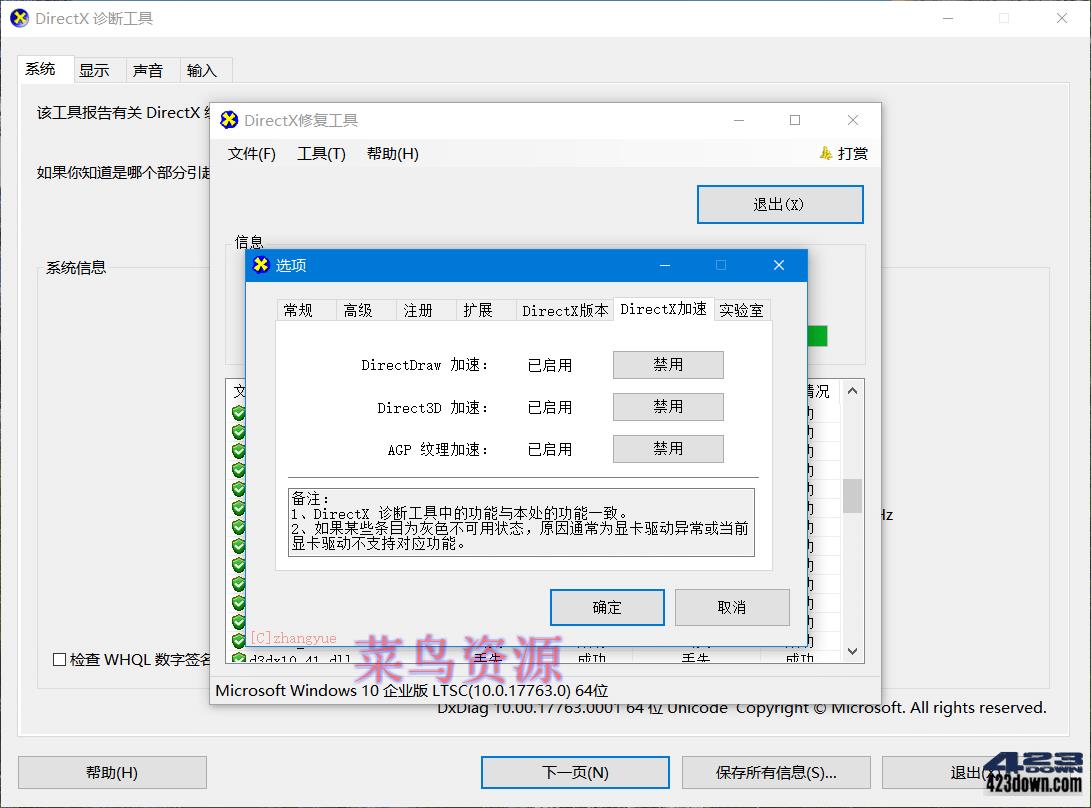Open the 文件(F) menu
This screenshot has height=808, width=1091.
coord(251,153)
